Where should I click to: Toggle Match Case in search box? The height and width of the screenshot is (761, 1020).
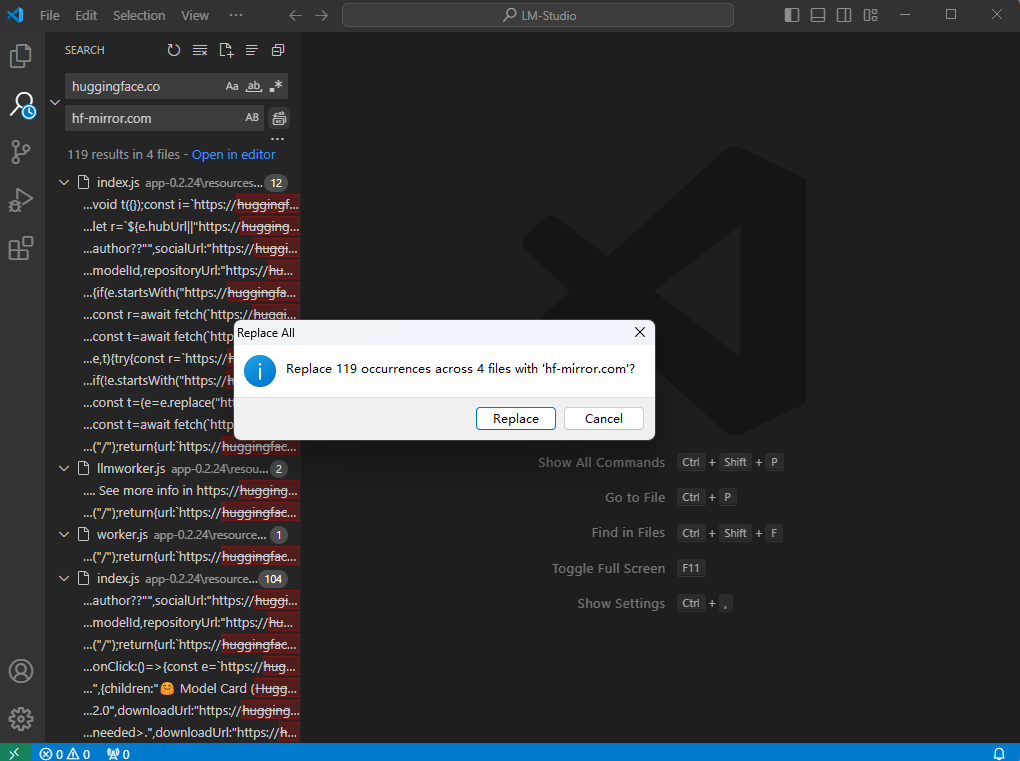tap(232, 86)
